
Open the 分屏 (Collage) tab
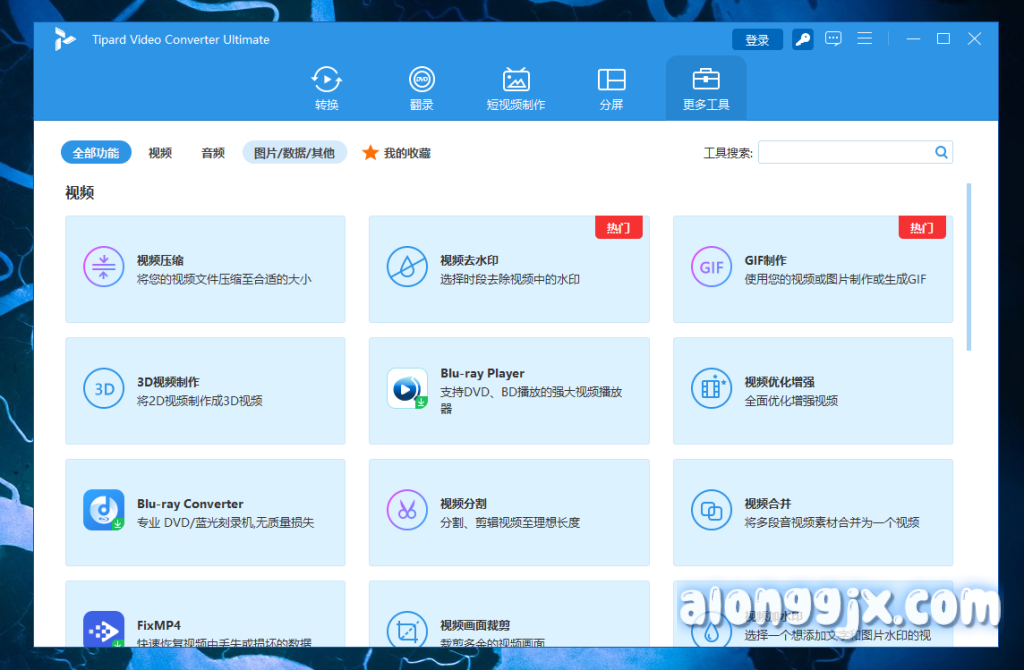click(611, 88)
